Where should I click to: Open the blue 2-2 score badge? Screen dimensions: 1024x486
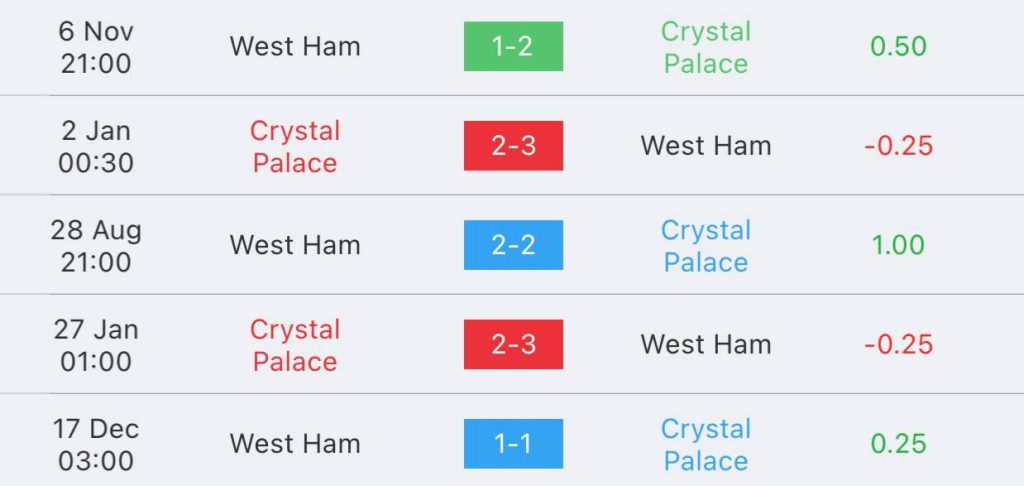pos(513,245)
